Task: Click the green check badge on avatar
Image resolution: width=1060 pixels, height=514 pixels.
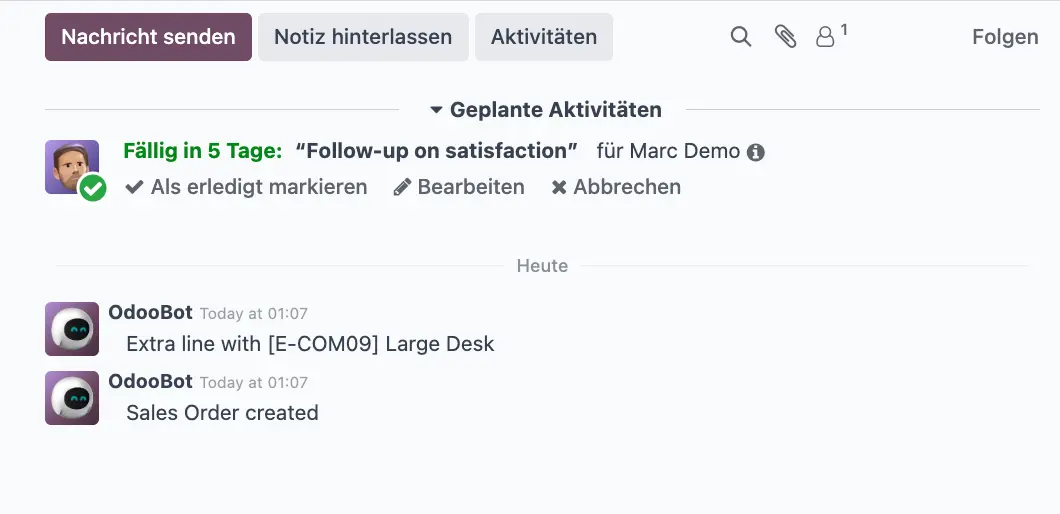Action: (93, 188)
